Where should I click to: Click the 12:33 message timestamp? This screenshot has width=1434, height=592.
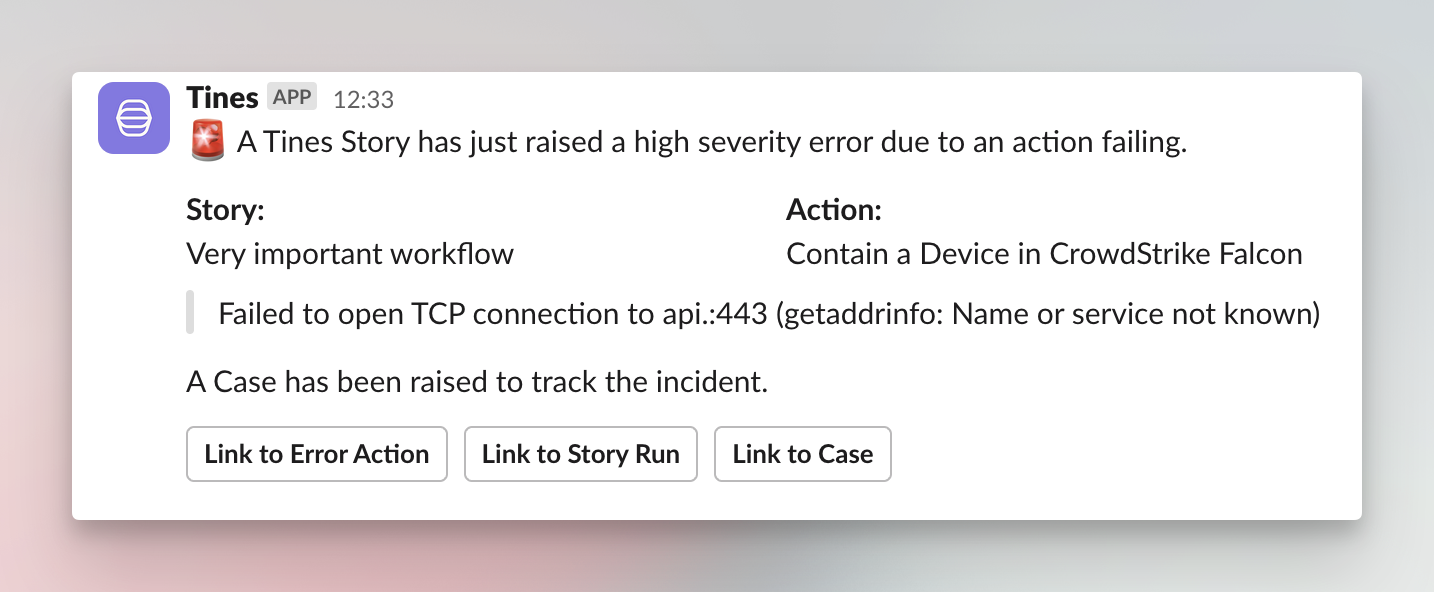click(363, 99)
